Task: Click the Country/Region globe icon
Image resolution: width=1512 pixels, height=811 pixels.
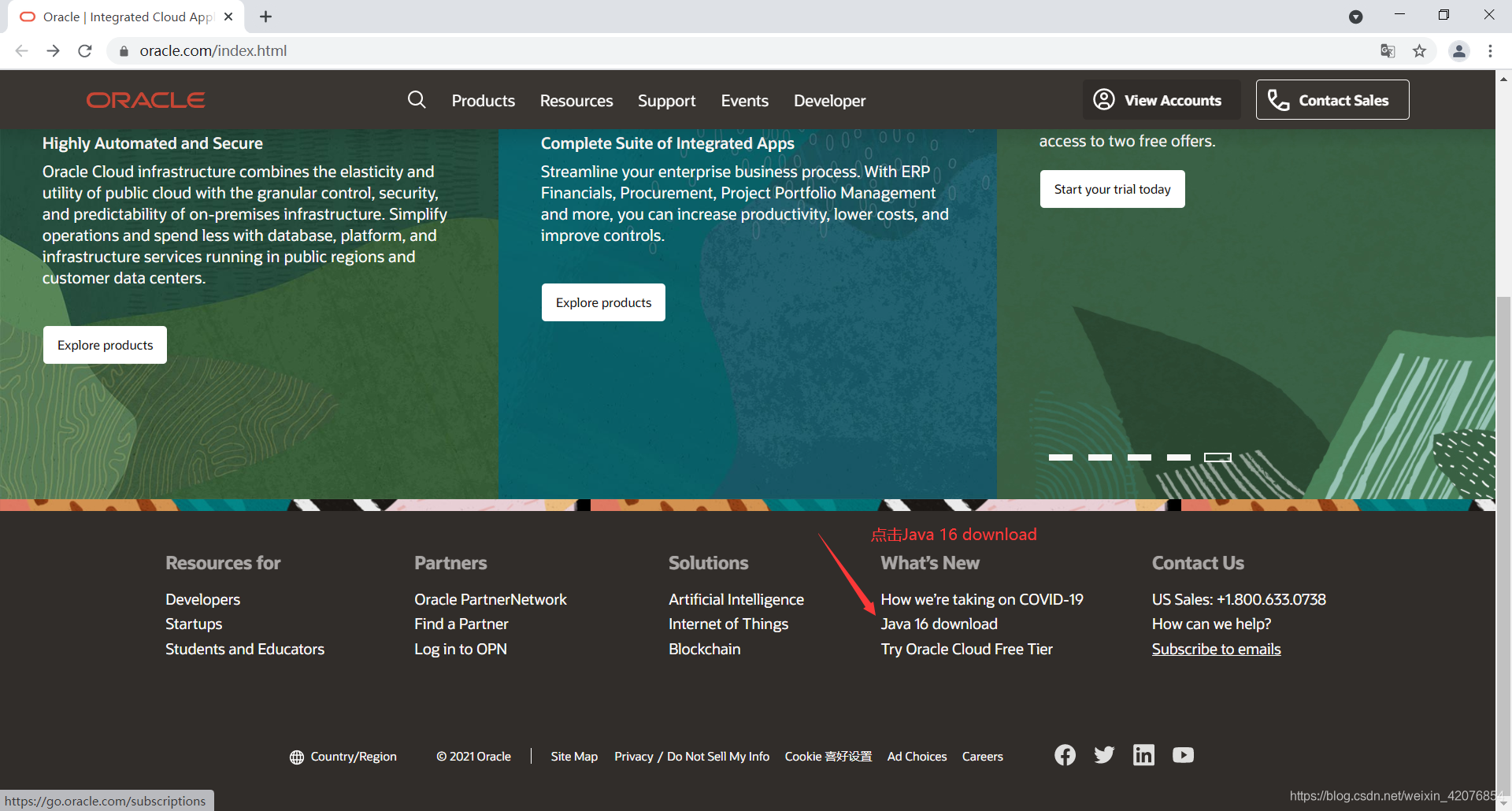Action: point(297,757)
